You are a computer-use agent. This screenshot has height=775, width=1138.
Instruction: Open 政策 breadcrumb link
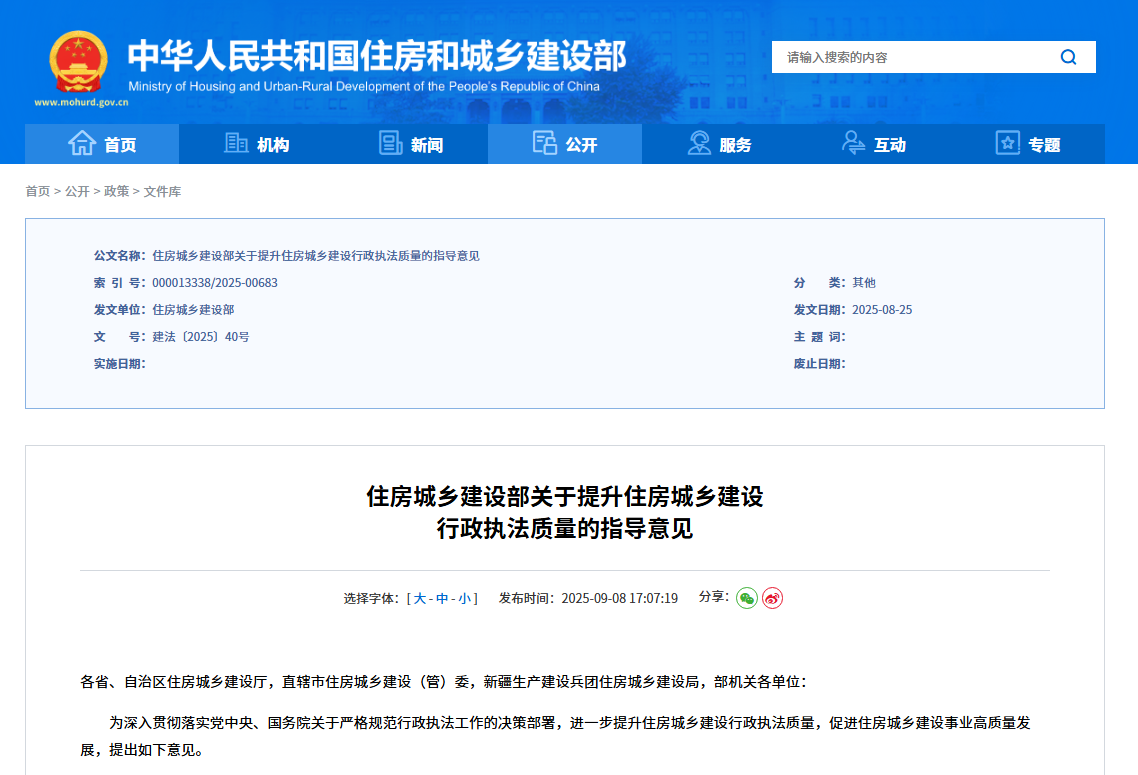[116, 191]
